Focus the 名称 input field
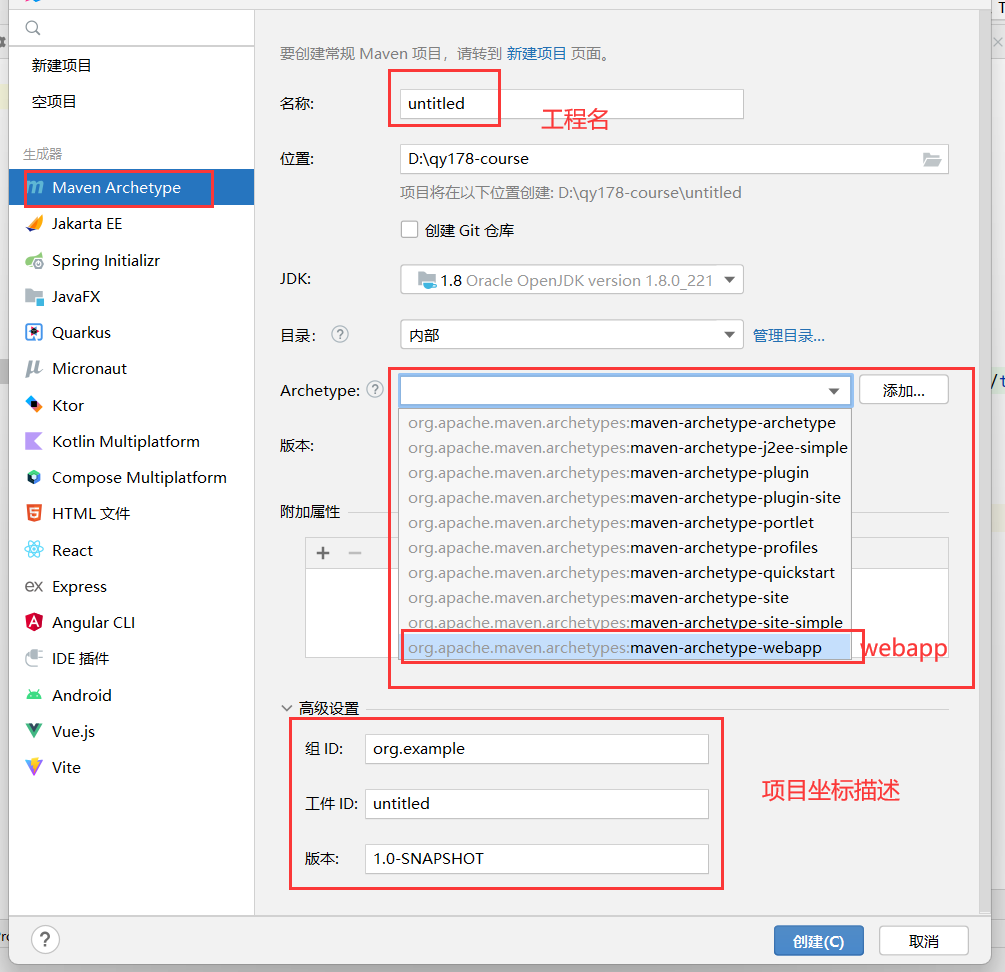 572,104
